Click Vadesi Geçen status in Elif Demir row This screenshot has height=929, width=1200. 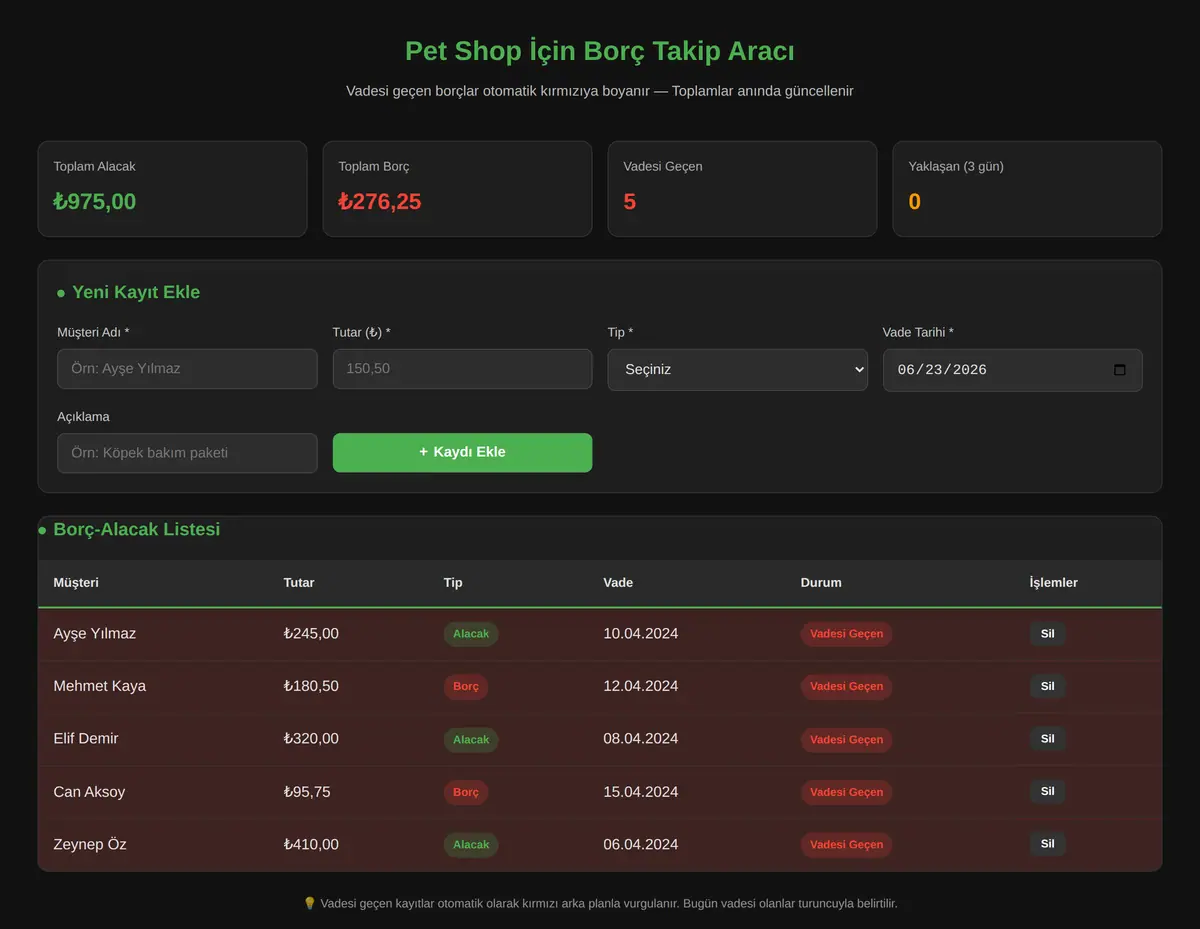[847, 740]
